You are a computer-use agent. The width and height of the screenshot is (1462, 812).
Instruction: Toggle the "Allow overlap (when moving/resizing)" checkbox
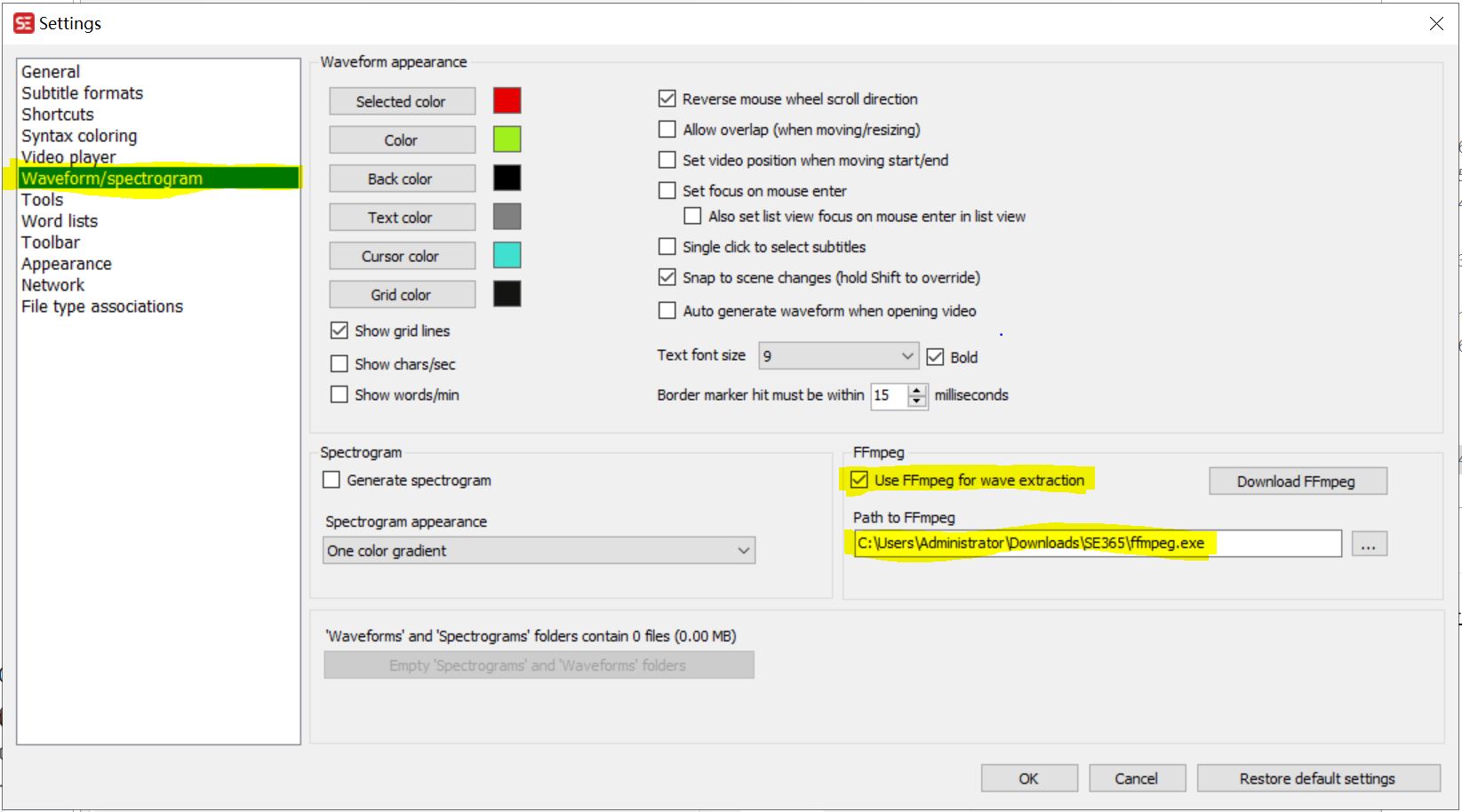point(667,129)
